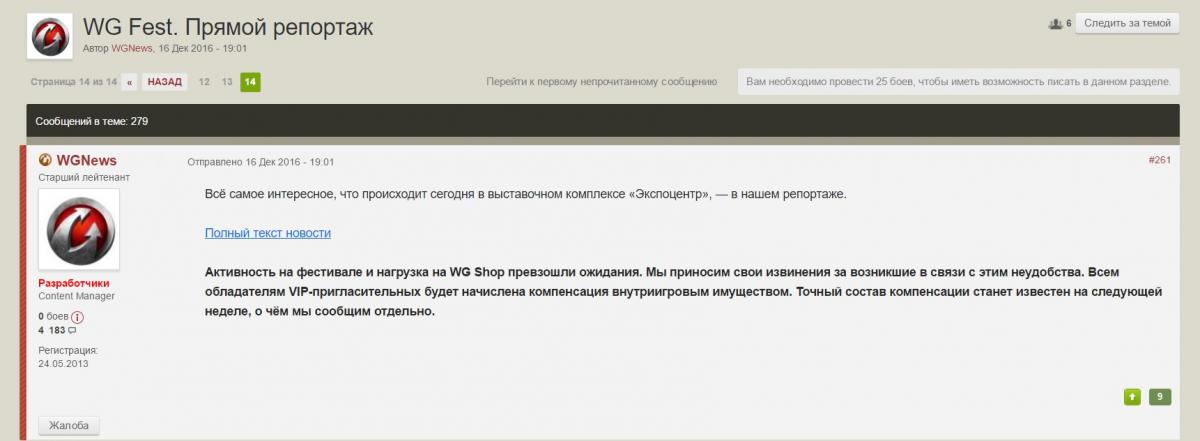Click the 'Следить за темой' button
The height and width of the screenshot is (441, 1200).
1127,23
